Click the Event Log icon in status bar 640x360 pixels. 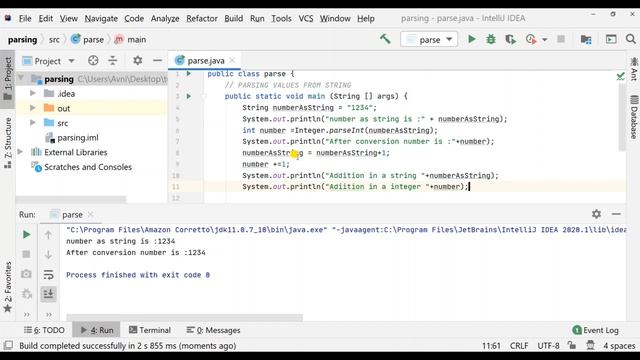click(x=577, y=330)
